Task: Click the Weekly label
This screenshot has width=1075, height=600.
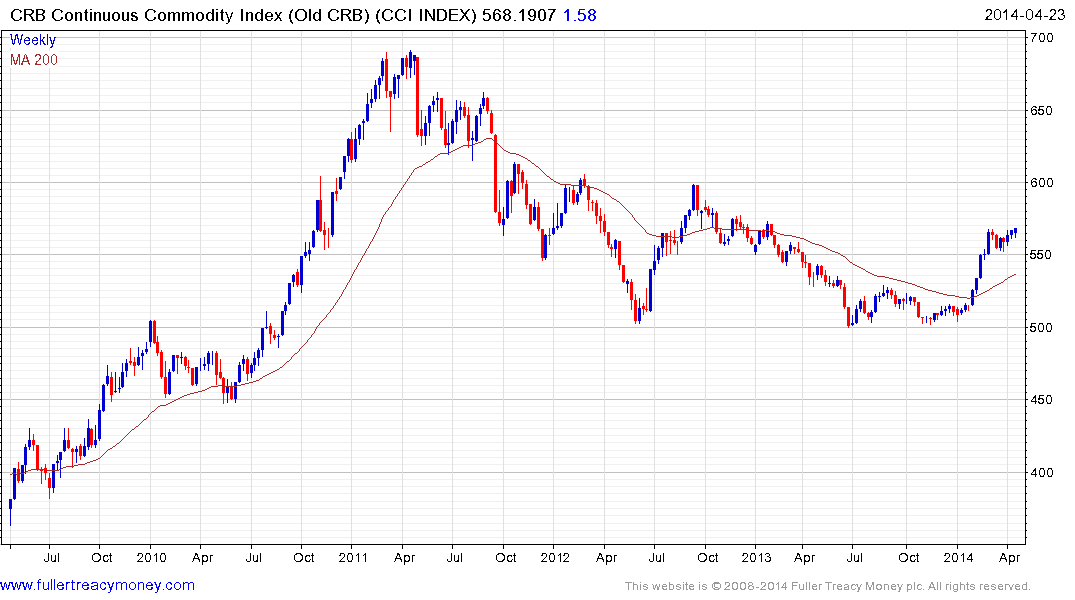Action: point(33,40)
